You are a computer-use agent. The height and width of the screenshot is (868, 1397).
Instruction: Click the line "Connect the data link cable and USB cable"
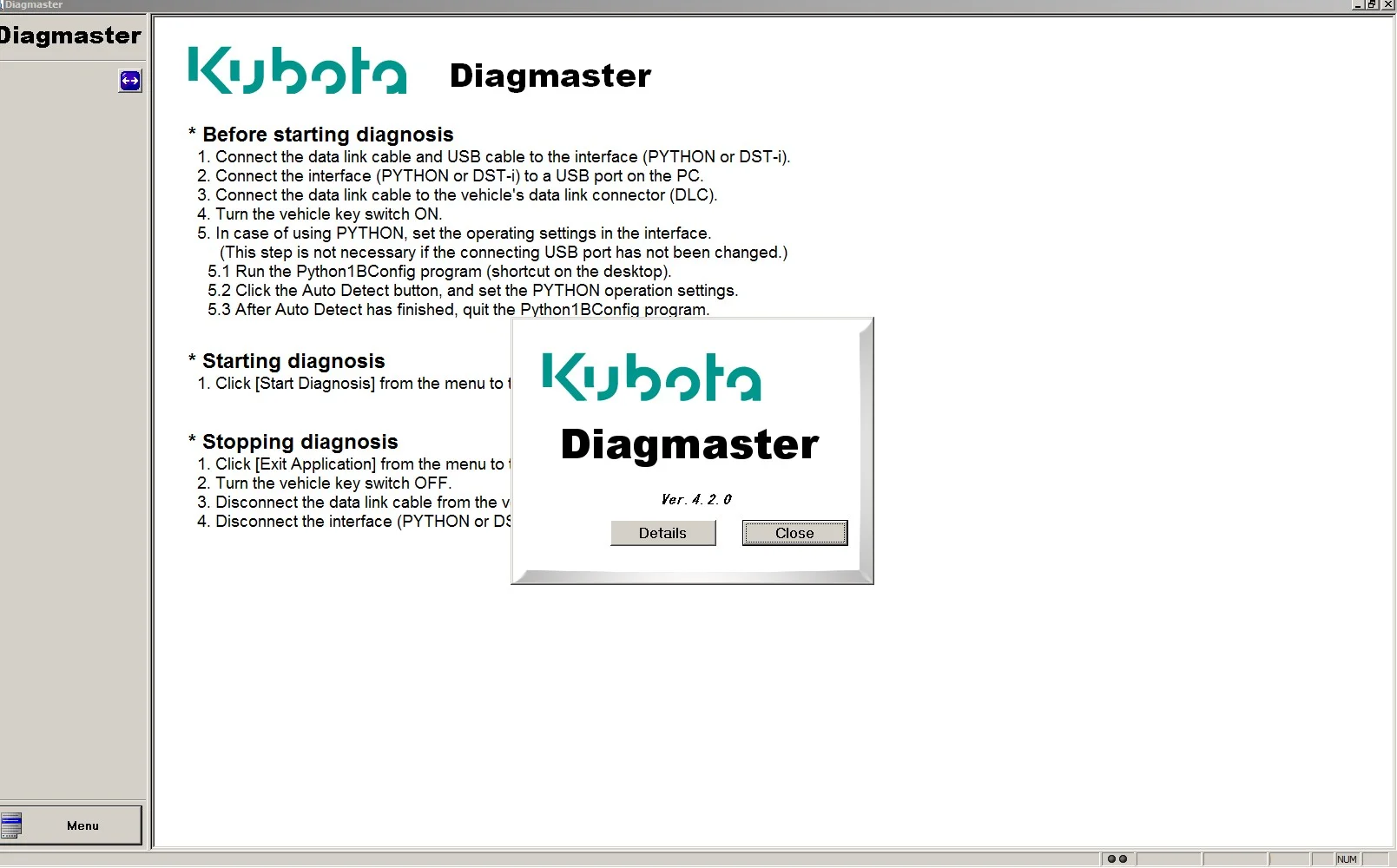pyautogui.click(x=494, y=157)
